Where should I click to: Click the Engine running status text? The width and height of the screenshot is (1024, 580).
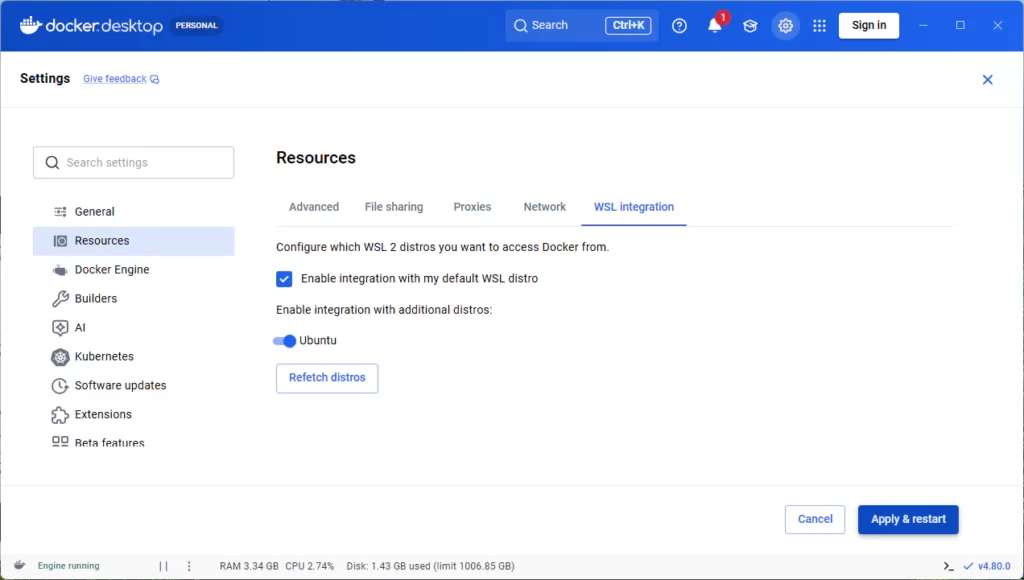pyautogui.click(x=69, y=566)
